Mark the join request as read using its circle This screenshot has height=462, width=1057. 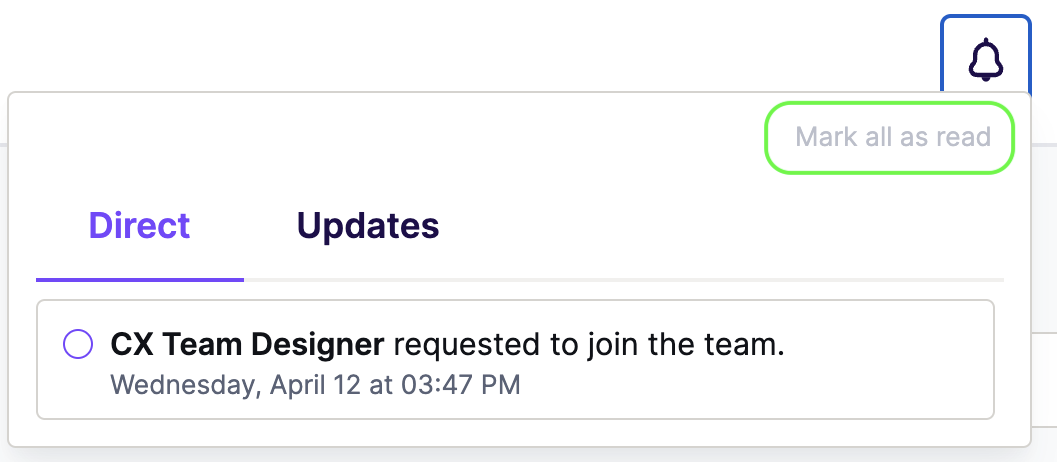coord(78,344)
